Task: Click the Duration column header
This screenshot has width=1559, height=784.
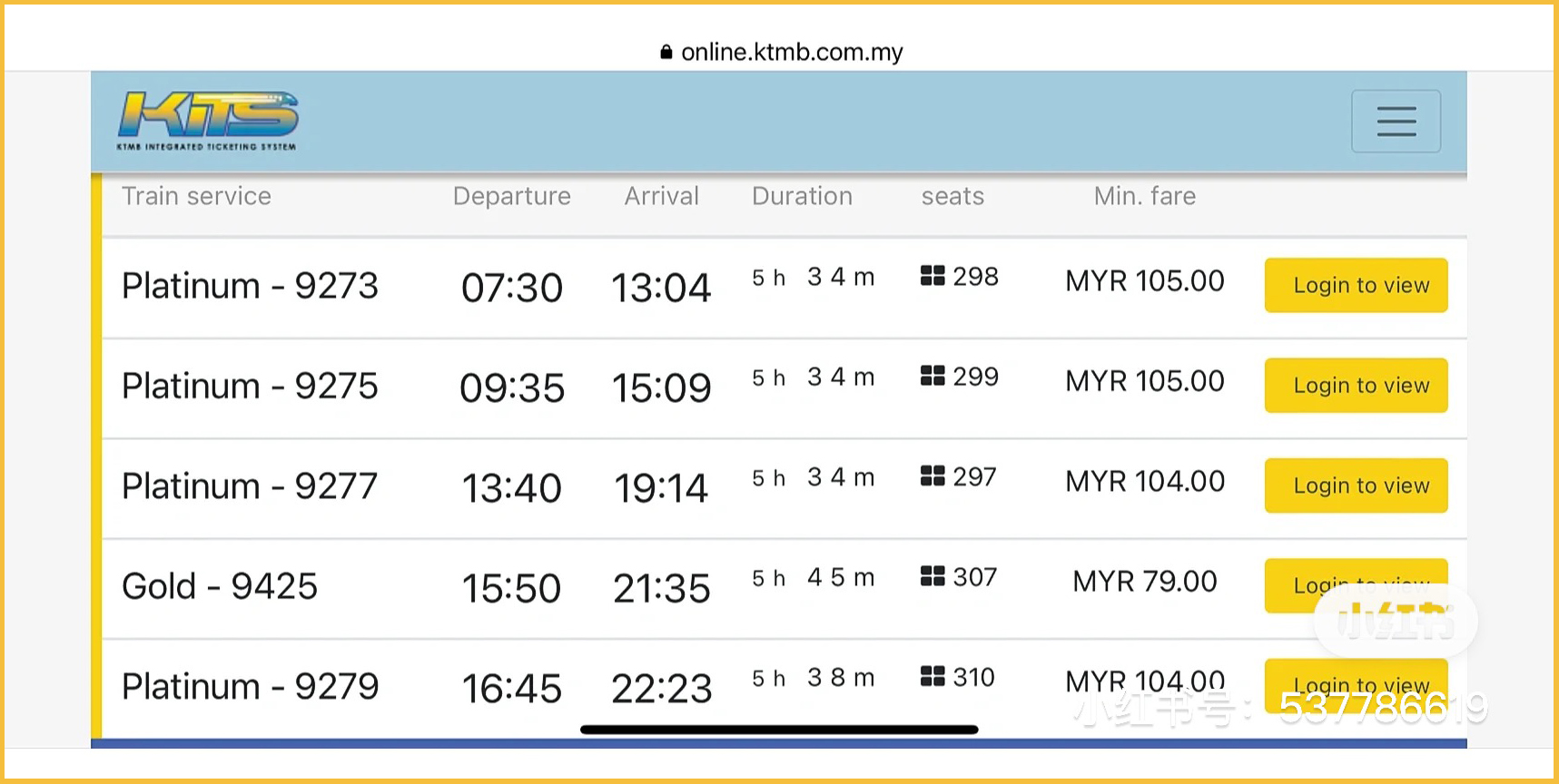Action: (x=802, y=196)
